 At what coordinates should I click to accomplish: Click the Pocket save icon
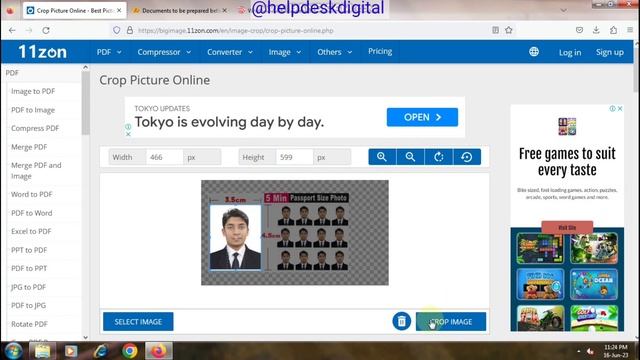coord(579,30)
